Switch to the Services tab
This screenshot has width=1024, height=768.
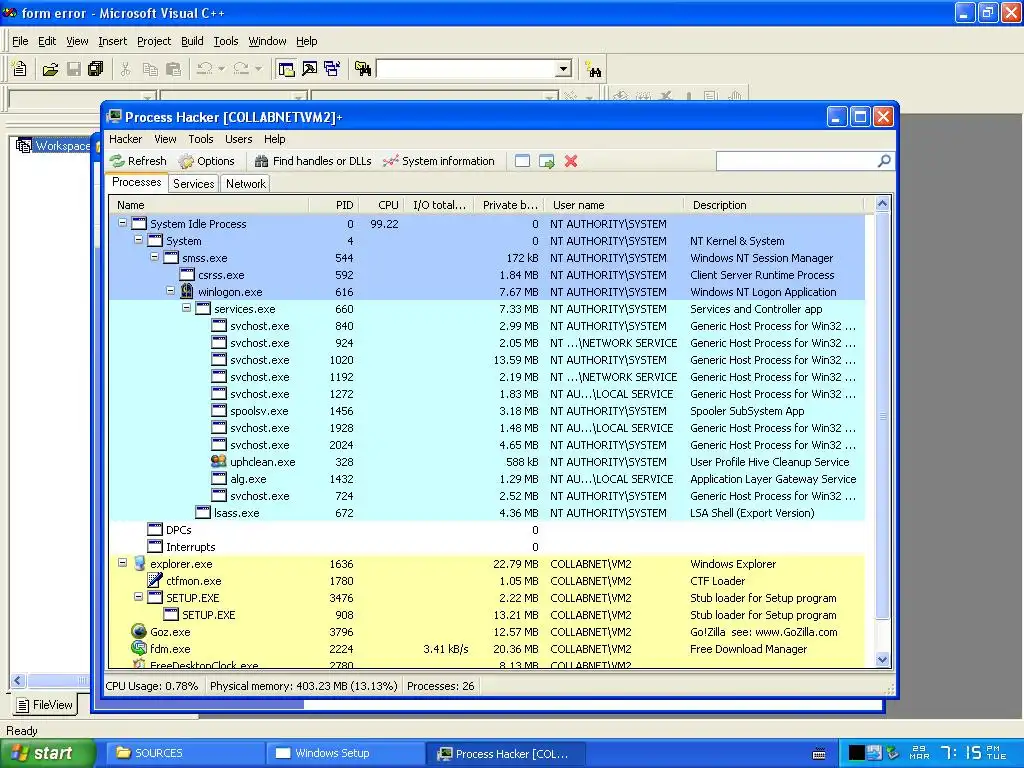click(193, 184)
